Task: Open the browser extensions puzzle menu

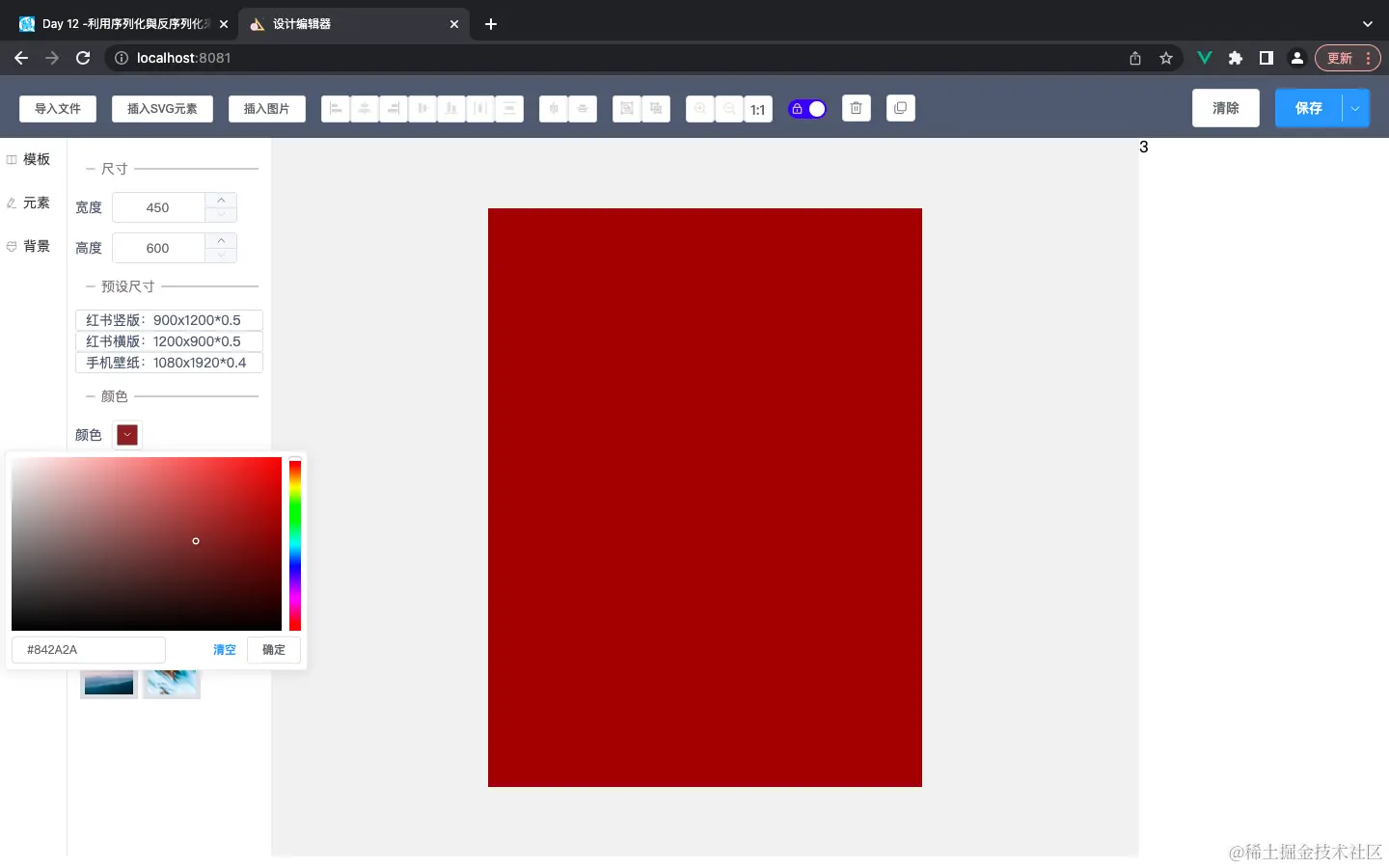Action: (1236, 58)
